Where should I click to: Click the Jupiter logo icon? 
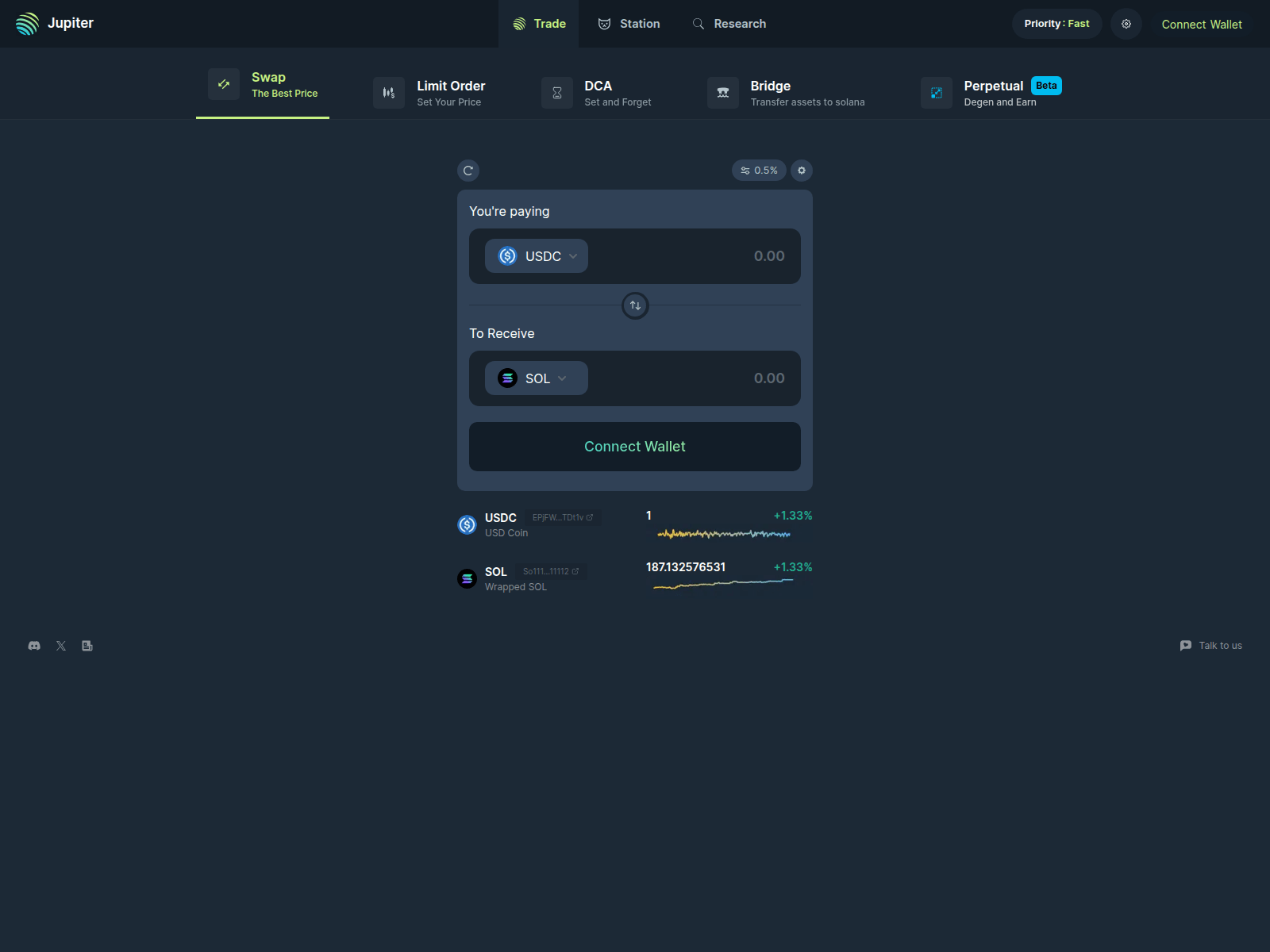click(27, 24)
